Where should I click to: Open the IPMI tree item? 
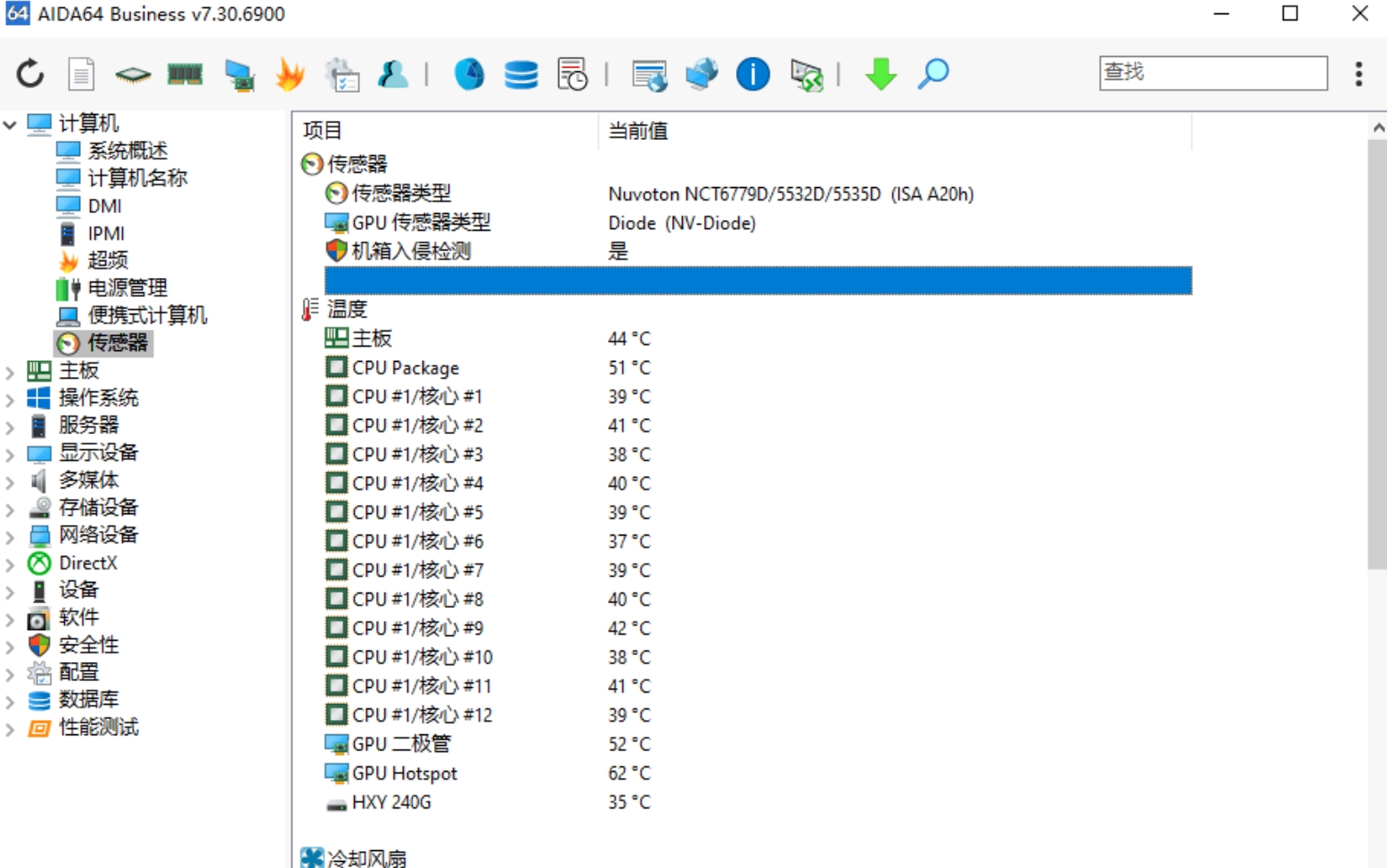click(x=106, y=233)
